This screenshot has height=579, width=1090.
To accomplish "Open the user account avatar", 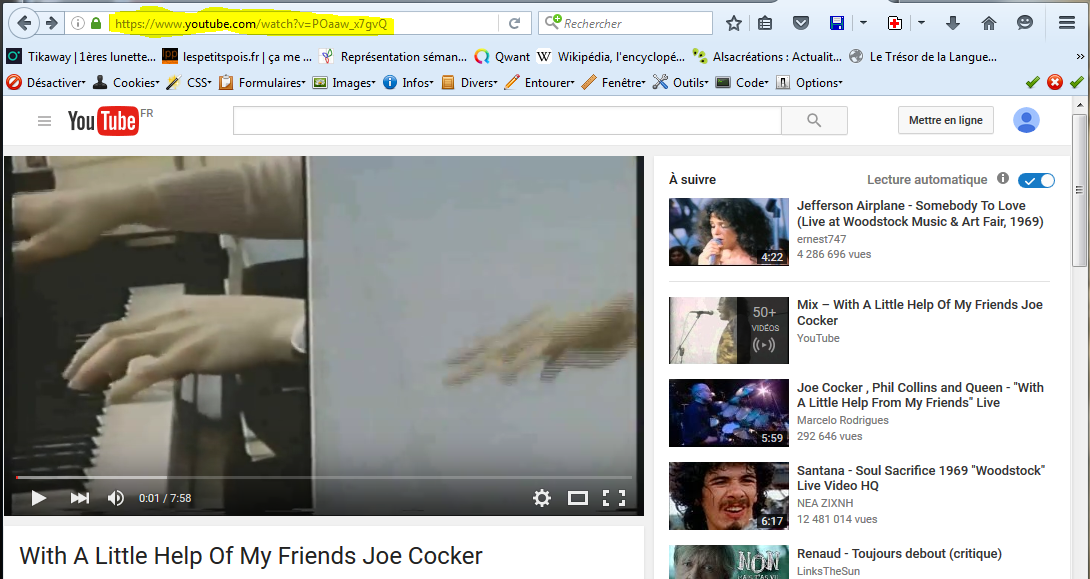I will [x=1026, y=121].
